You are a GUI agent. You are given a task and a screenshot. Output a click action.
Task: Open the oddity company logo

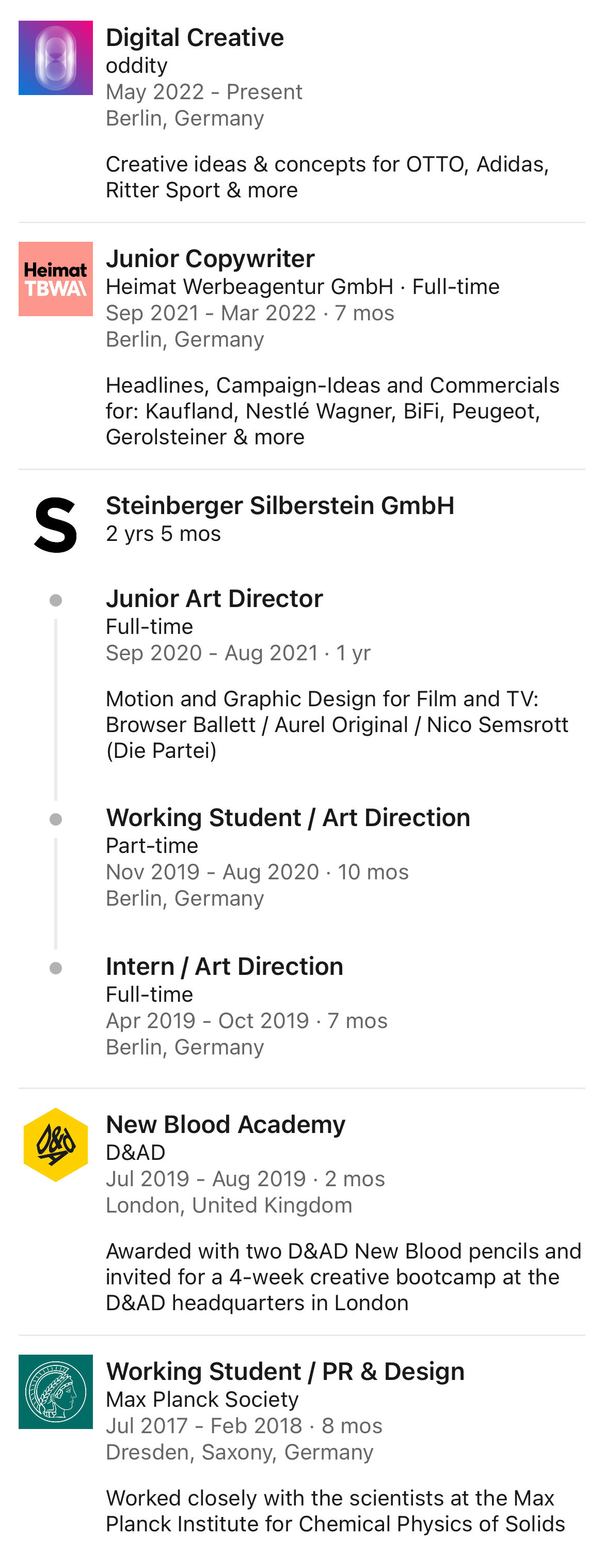point(55,58)
